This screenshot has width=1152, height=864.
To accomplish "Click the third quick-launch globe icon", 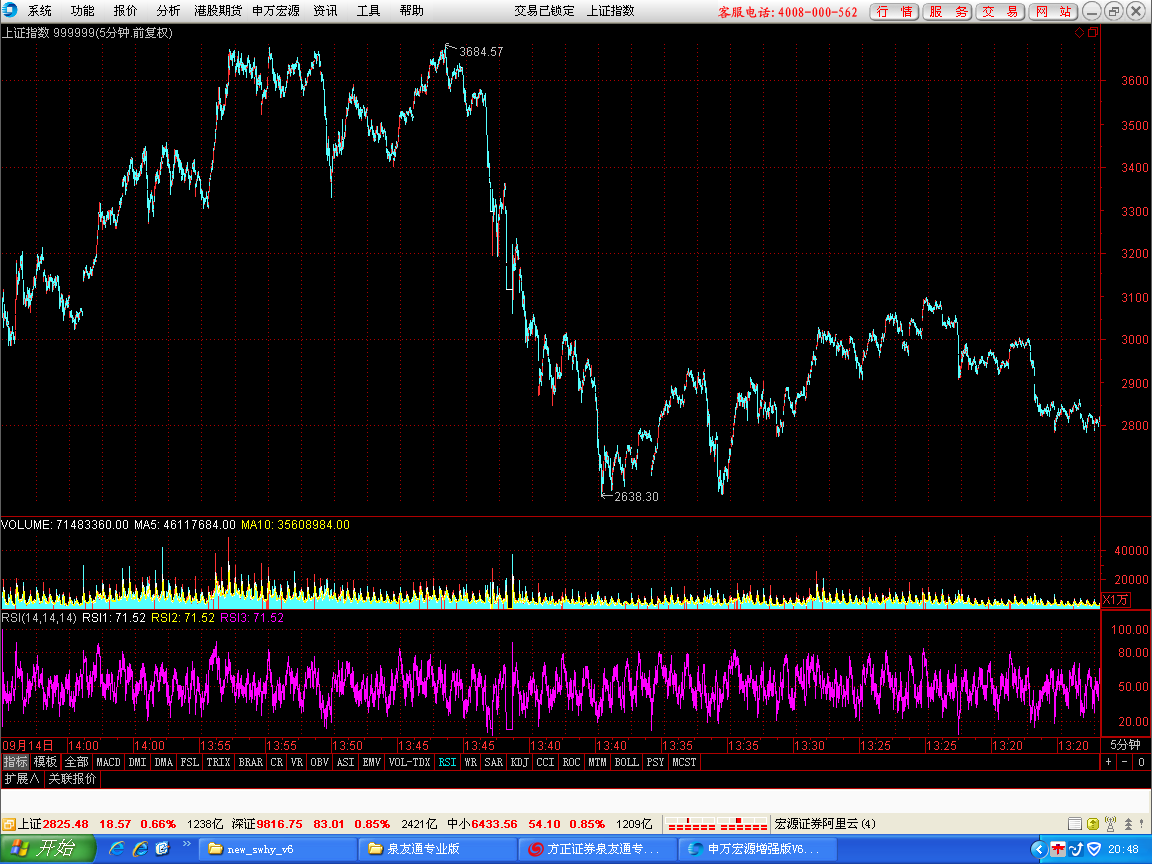I will 162,849.
